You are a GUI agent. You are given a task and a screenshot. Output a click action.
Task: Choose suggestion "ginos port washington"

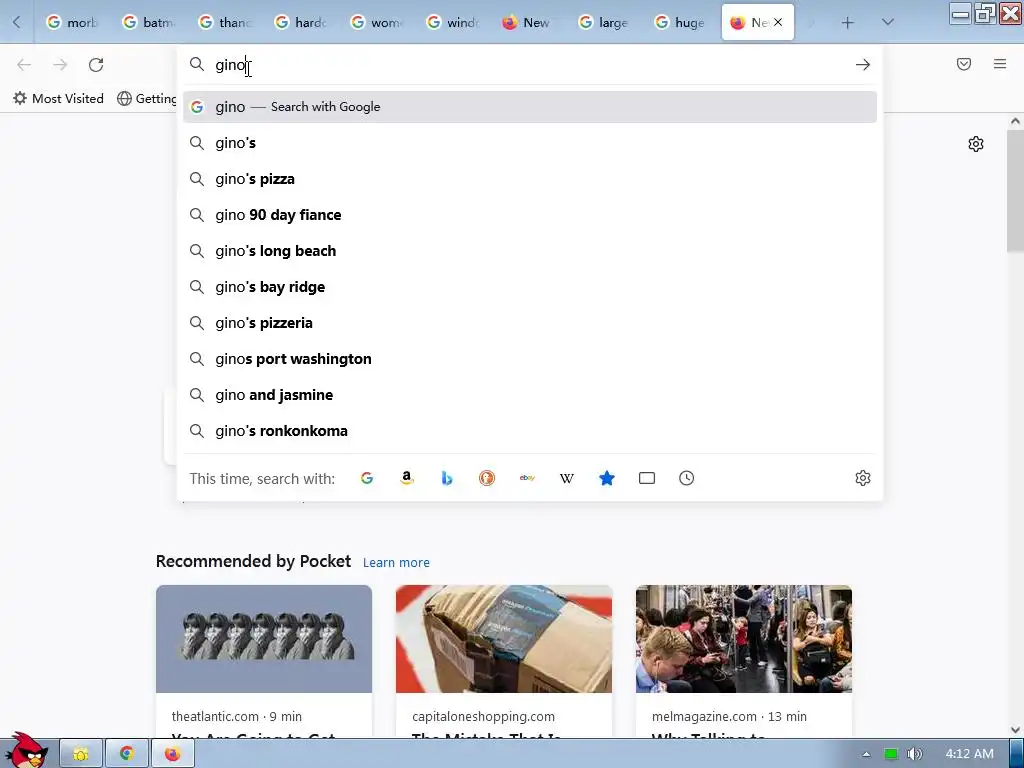530,359
